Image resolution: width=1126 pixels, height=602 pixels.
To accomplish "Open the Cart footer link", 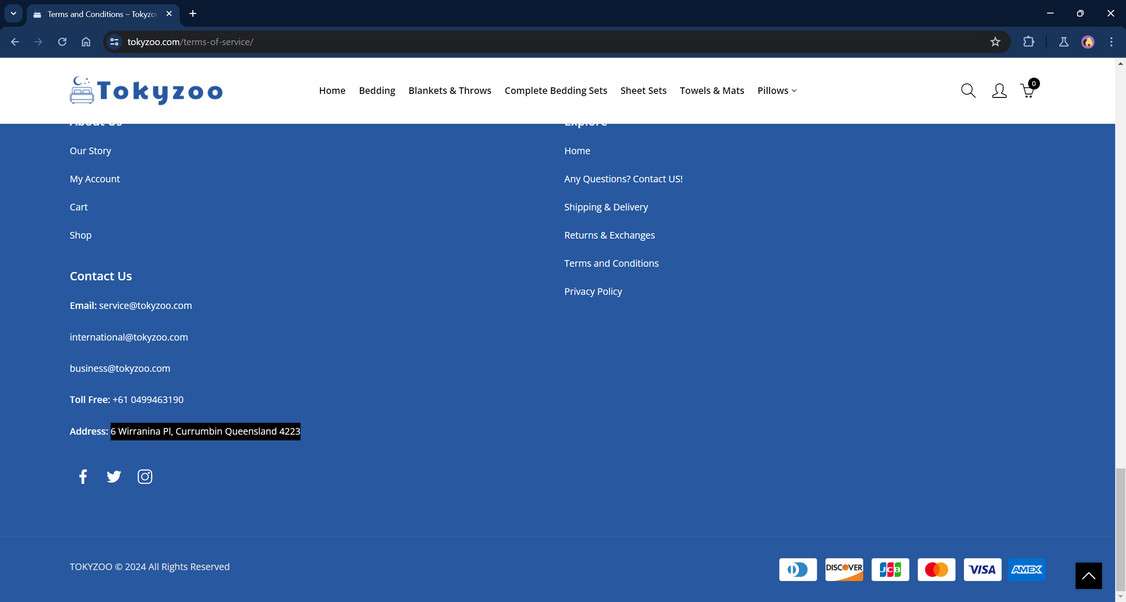I will pos(78,207).
